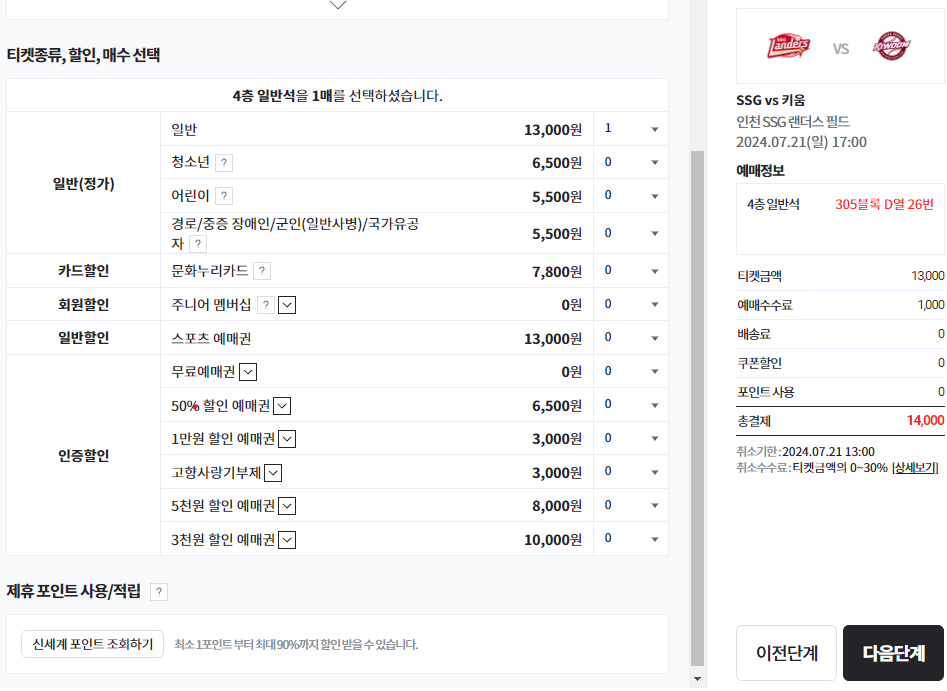
Task: Collapse the section using the top chevron
Action: pos(338,6)
